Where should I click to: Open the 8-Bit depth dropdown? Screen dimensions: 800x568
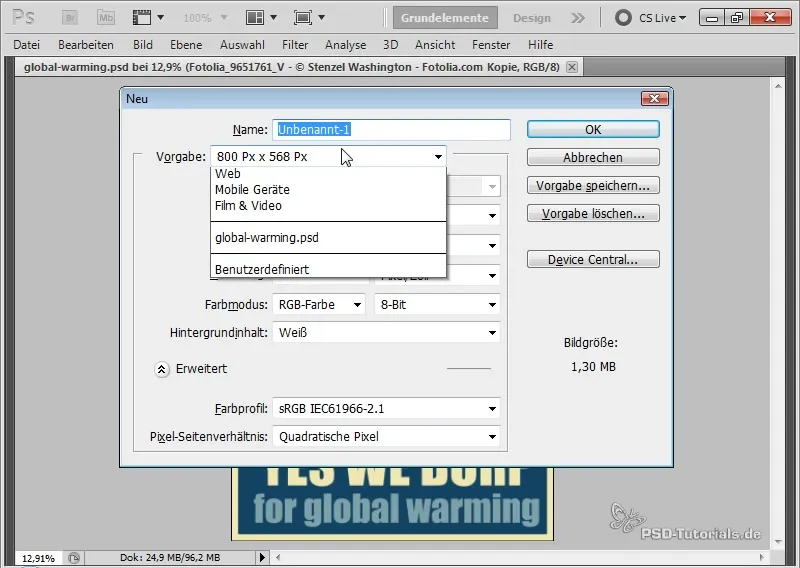[x=437, y=305]
